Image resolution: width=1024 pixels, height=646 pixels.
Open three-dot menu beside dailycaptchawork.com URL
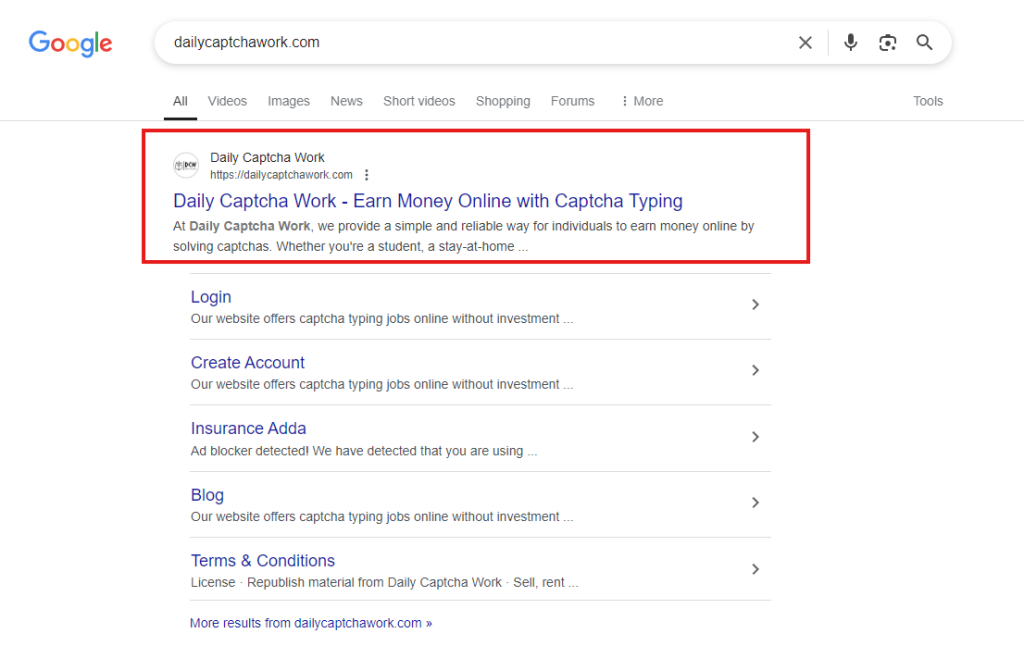point(366,175)
